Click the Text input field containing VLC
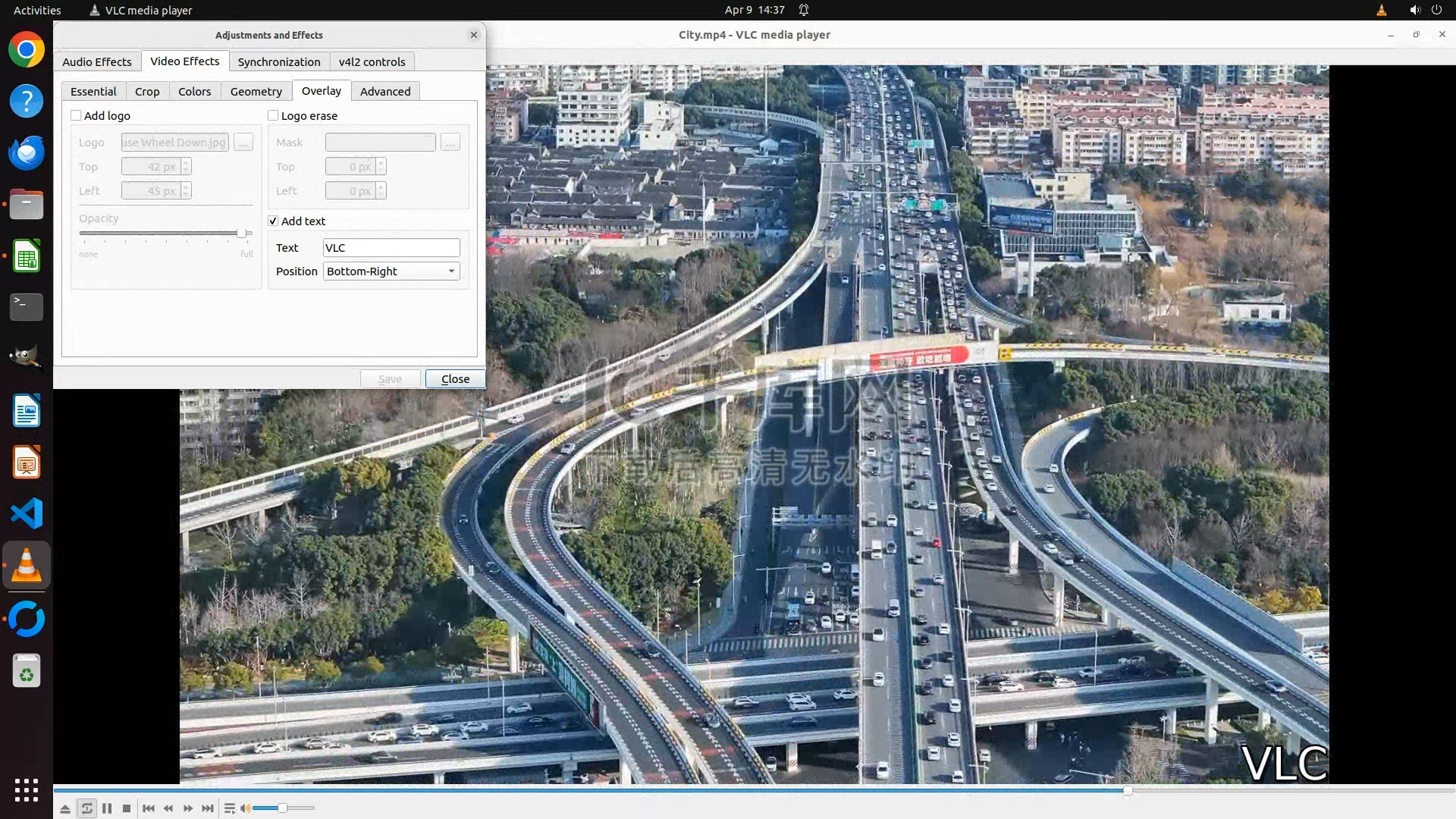Image resolution: width=1456 pixels, height=819 pixels. (391, 248)
